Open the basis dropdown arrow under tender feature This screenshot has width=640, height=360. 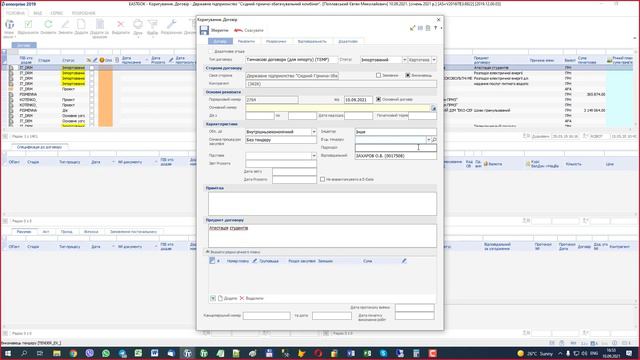[314, 156]
